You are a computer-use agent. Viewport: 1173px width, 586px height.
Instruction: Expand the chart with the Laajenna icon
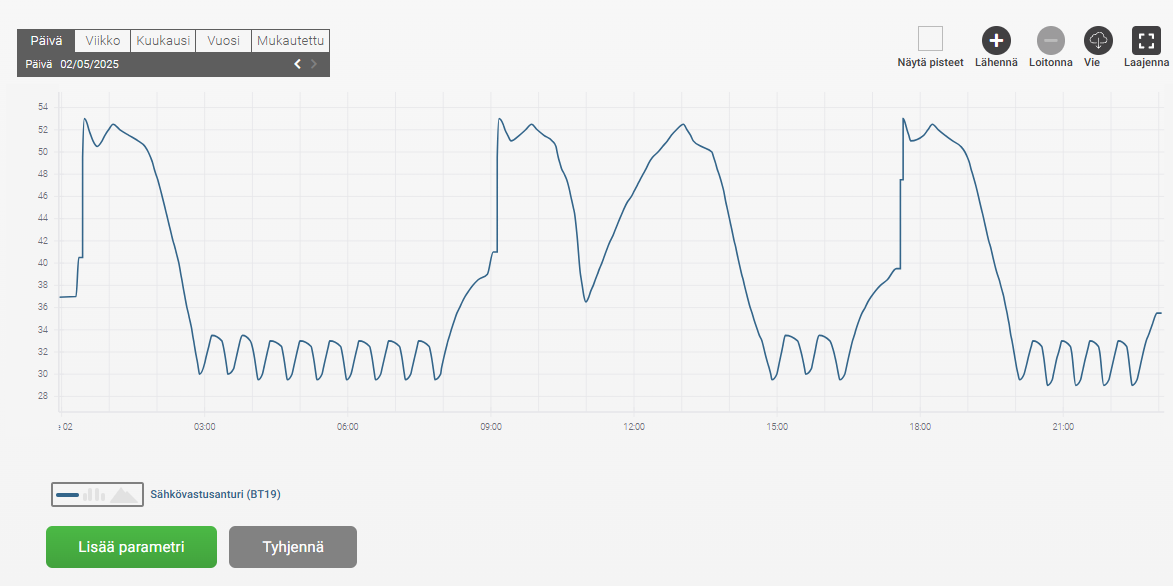tap(1146, 40)
